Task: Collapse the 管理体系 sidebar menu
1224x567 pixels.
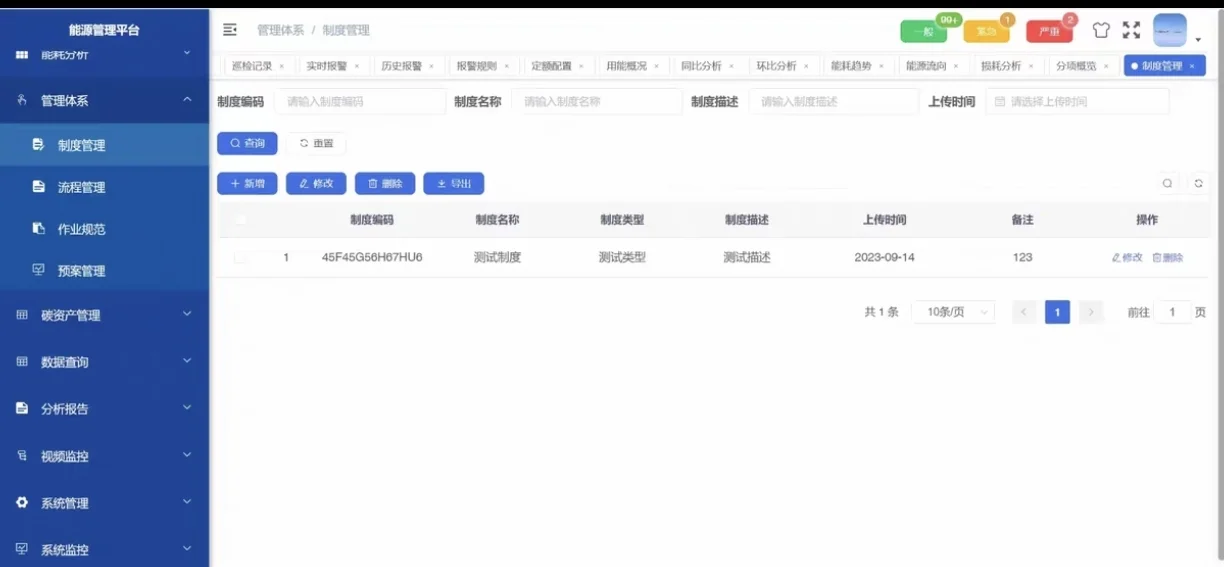Action: [104, 100]
